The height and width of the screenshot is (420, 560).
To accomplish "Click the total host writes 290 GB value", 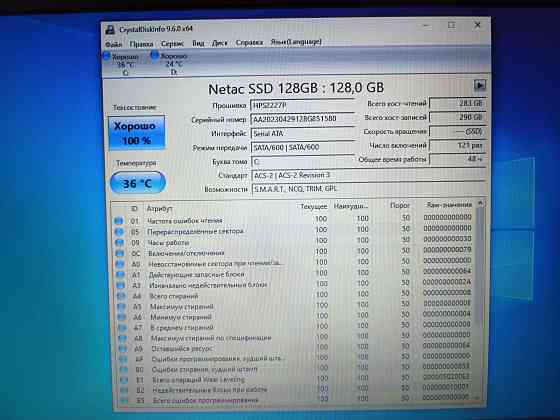I will tap(458, 117).
